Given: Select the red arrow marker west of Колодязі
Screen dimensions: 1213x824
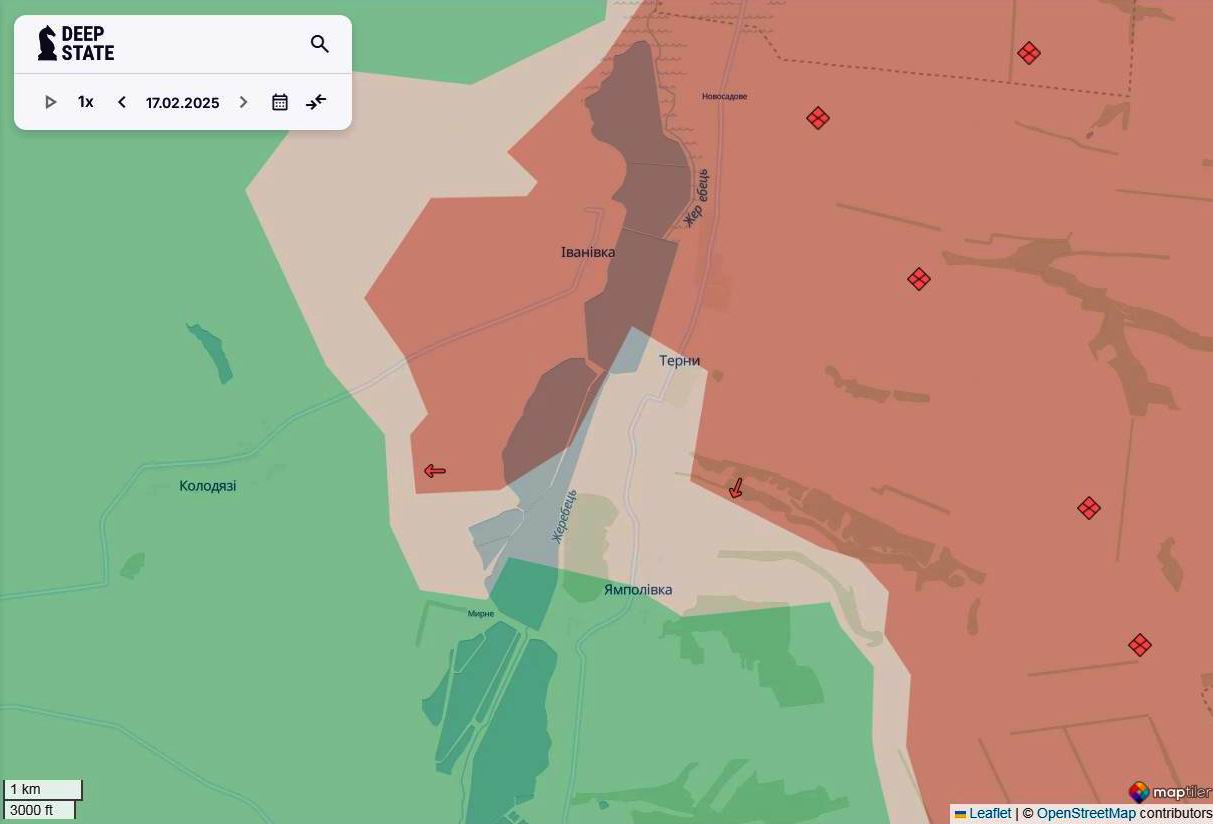Looking at the screenshot, I should pos(434,470).
